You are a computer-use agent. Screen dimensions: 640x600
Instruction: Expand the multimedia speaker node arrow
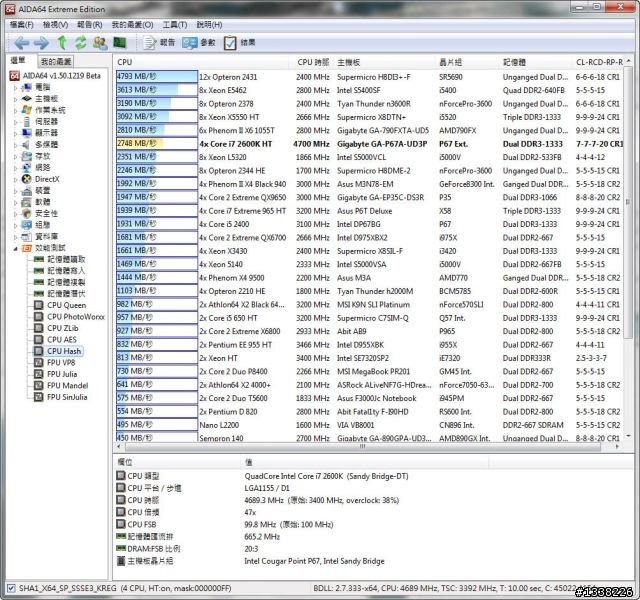(16, 144)
